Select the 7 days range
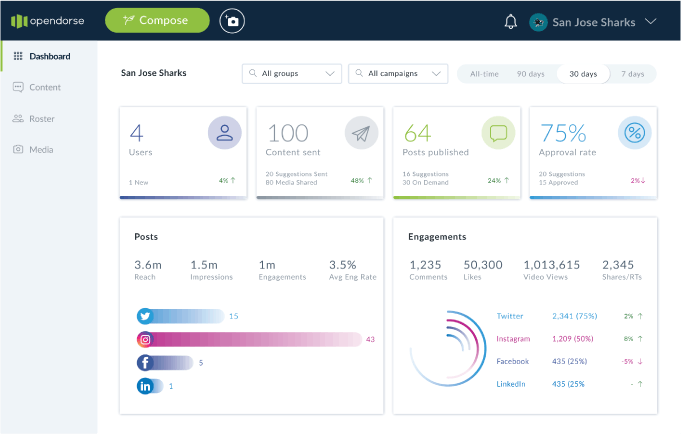This screenshot has height=434, width=681. pyautogui.click(x=632, y=74)
